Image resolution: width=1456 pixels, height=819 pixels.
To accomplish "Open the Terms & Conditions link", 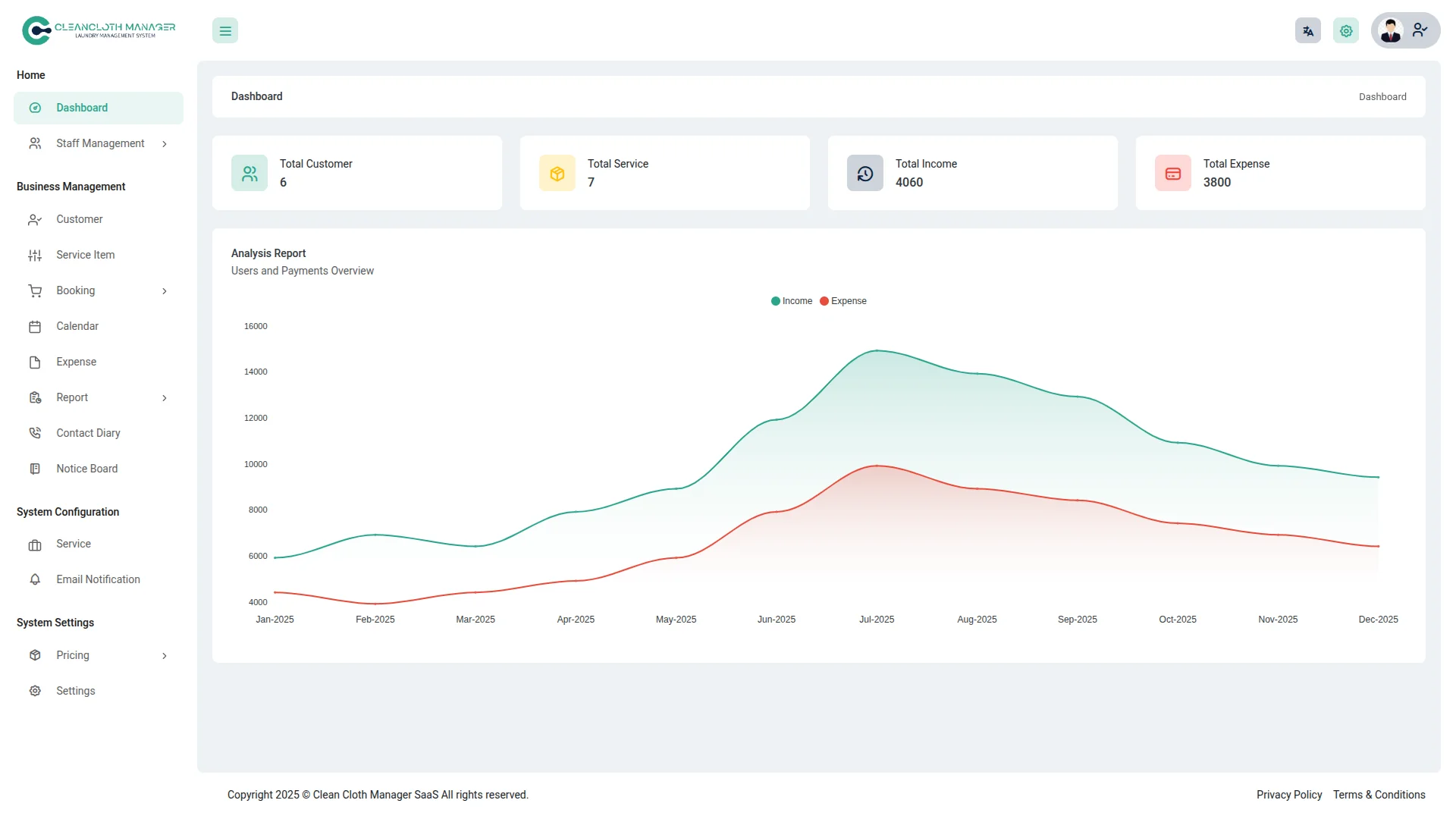I will pos(1379,795).
